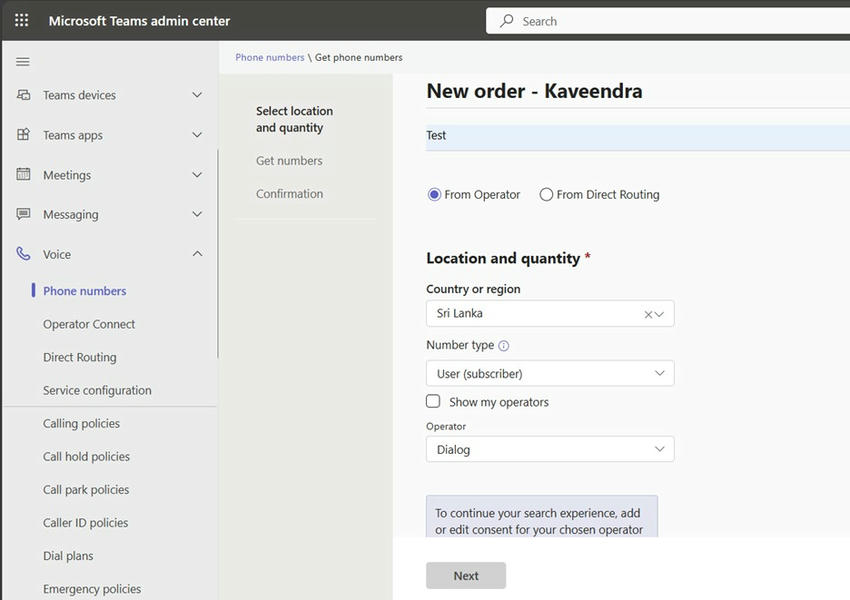Viewport: 850px width, 600px height.
Task: Click the Teams devices icon
Action: tap(23, 95)
